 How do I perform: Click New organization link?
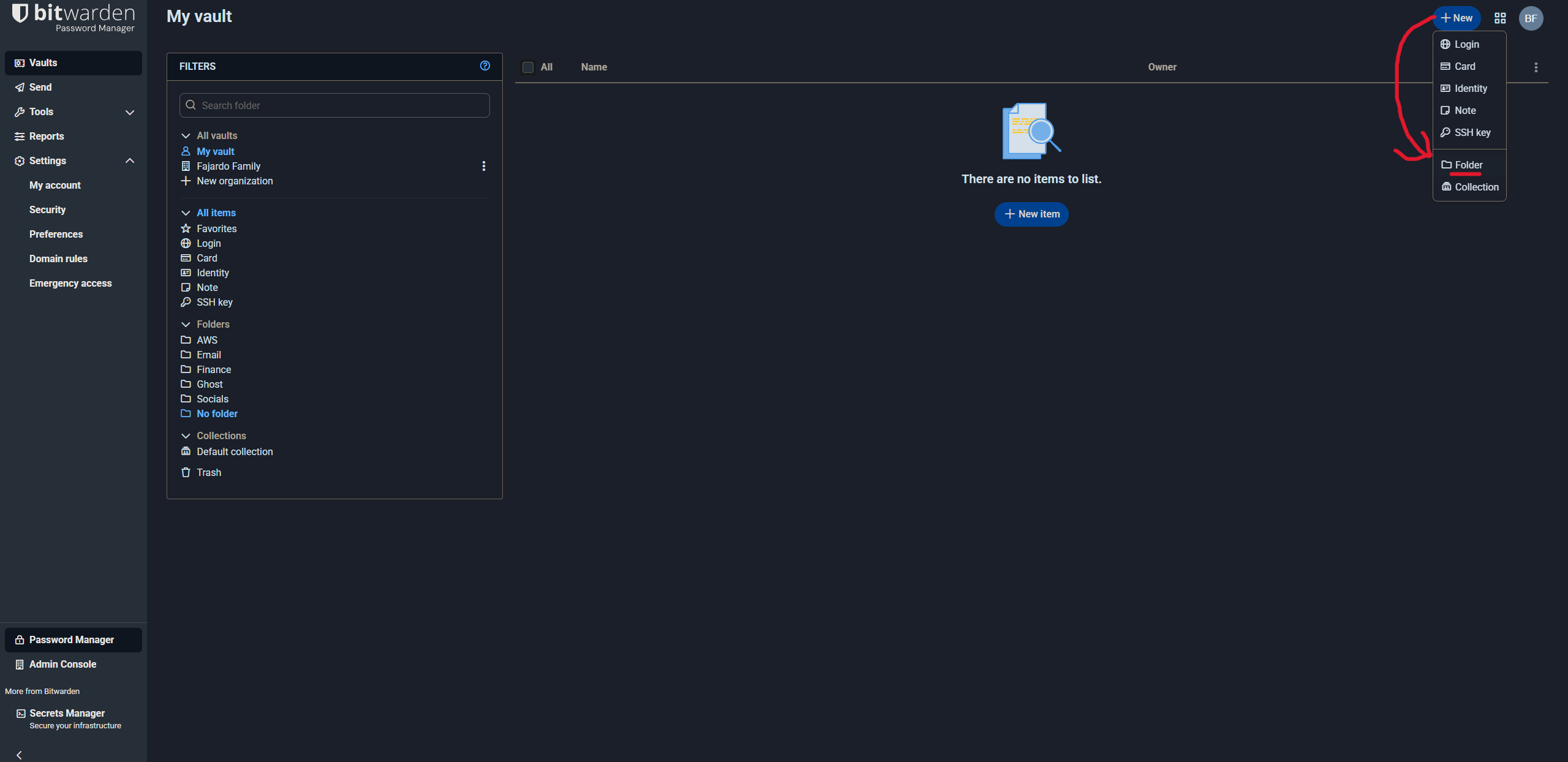[234, 181]
